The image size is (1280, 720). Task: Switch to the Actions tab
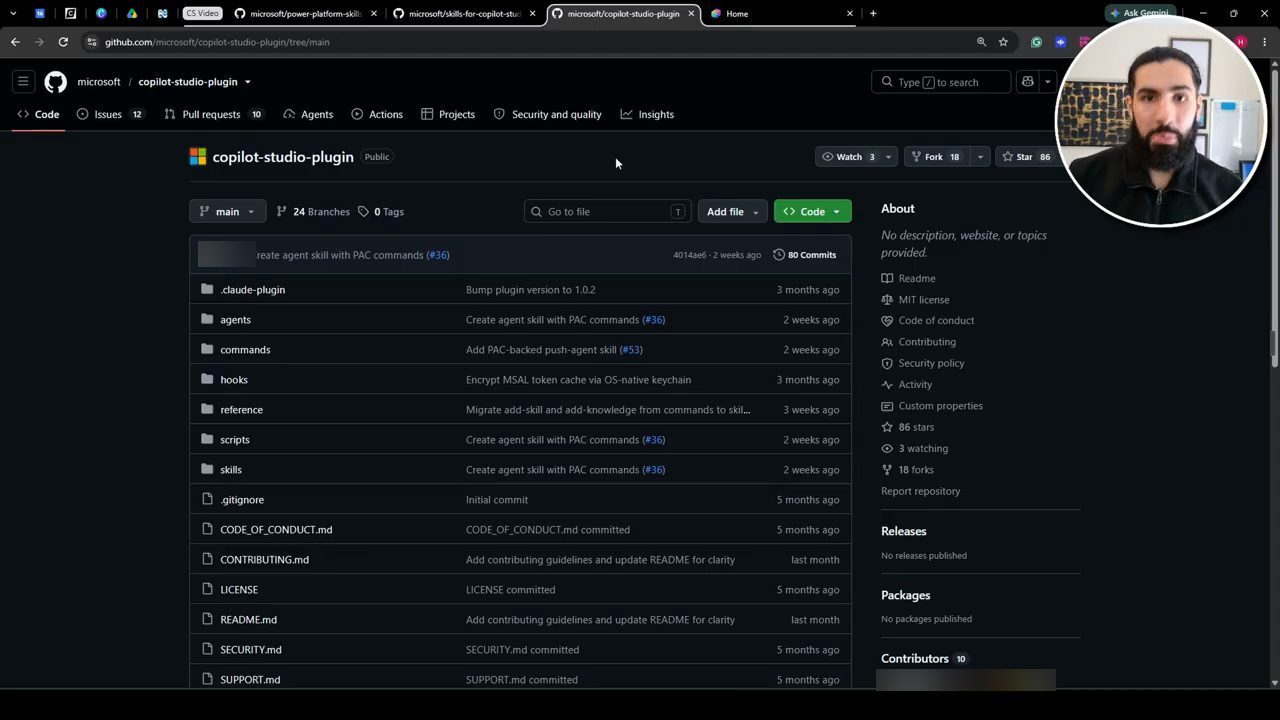(x=377, y=114)
